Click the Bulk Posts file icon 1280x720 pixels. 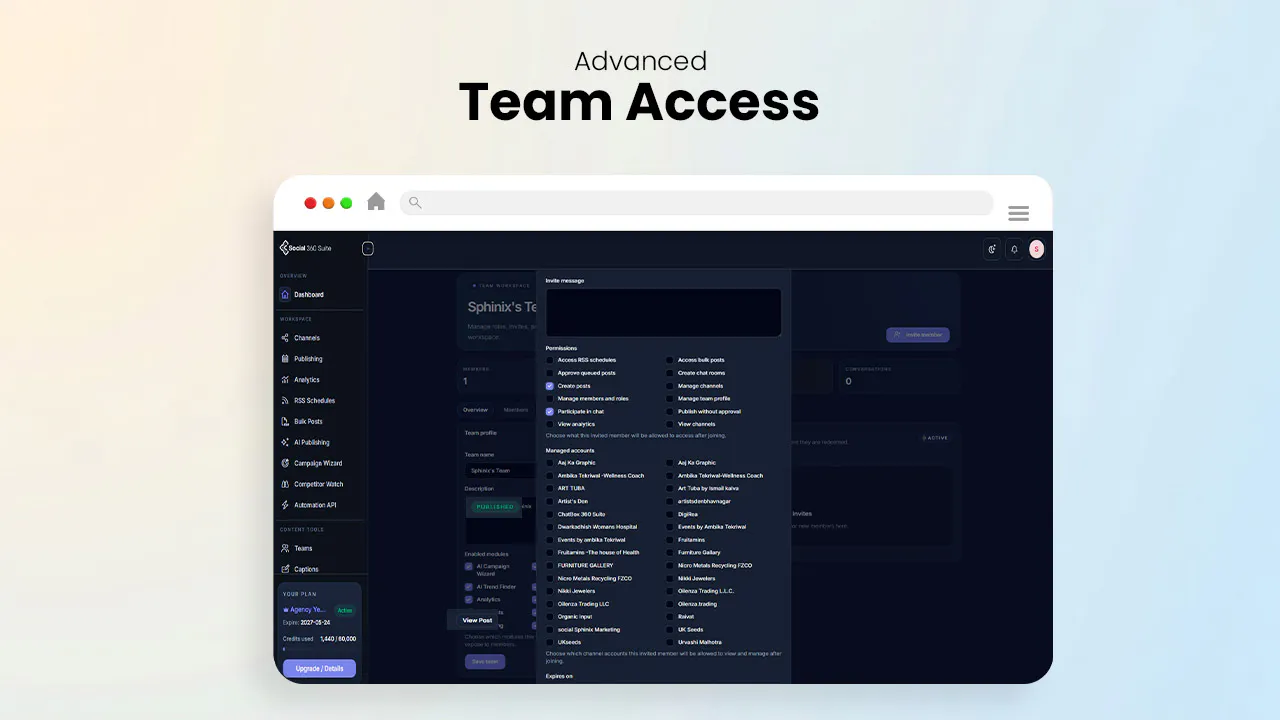285,422
